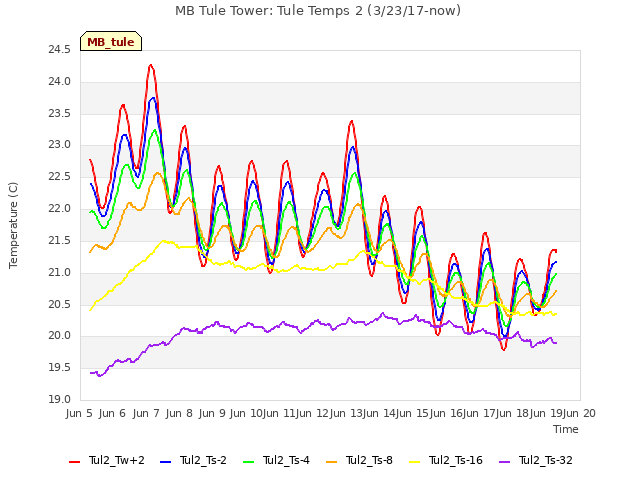The height and width of the screenshot is (480, 640).
Task: Click the 21.0 y-axis tick label
Action: click(x=59, y=273)
